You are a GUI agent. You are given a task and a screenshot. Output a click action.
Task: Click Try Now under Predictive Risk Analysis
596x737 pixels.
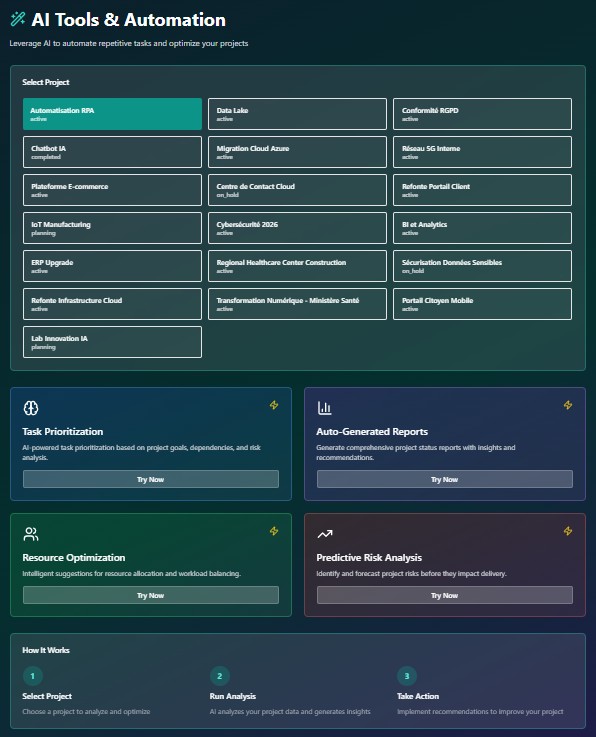(445, 596)
